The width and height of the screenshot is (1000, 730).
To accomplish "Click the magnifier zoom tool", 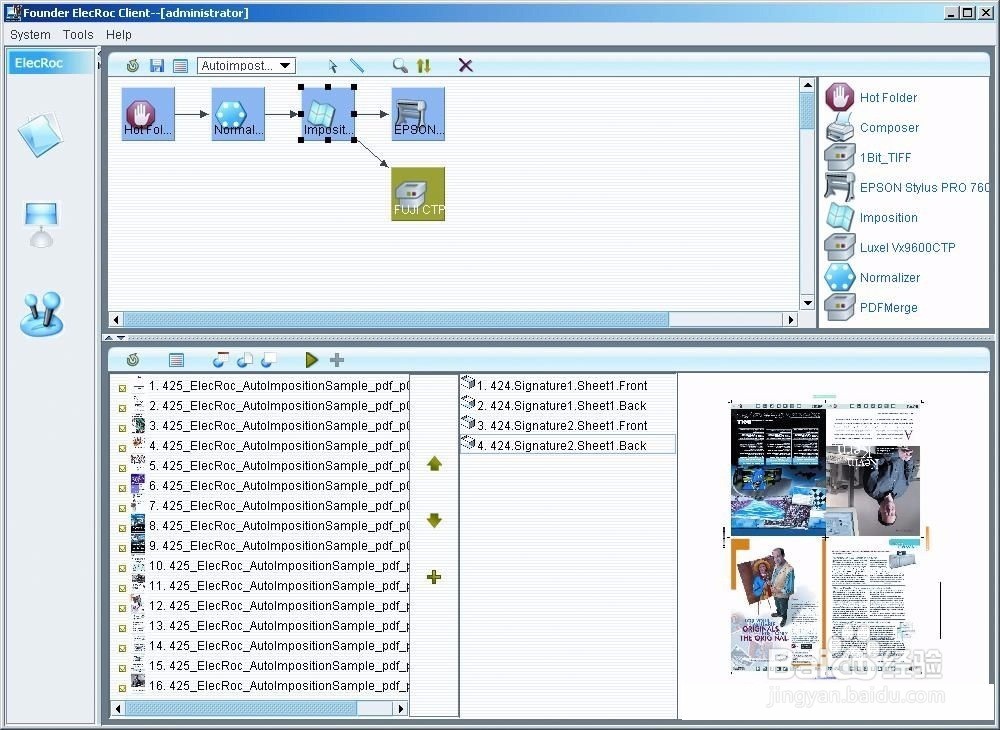I will [400, 65].
